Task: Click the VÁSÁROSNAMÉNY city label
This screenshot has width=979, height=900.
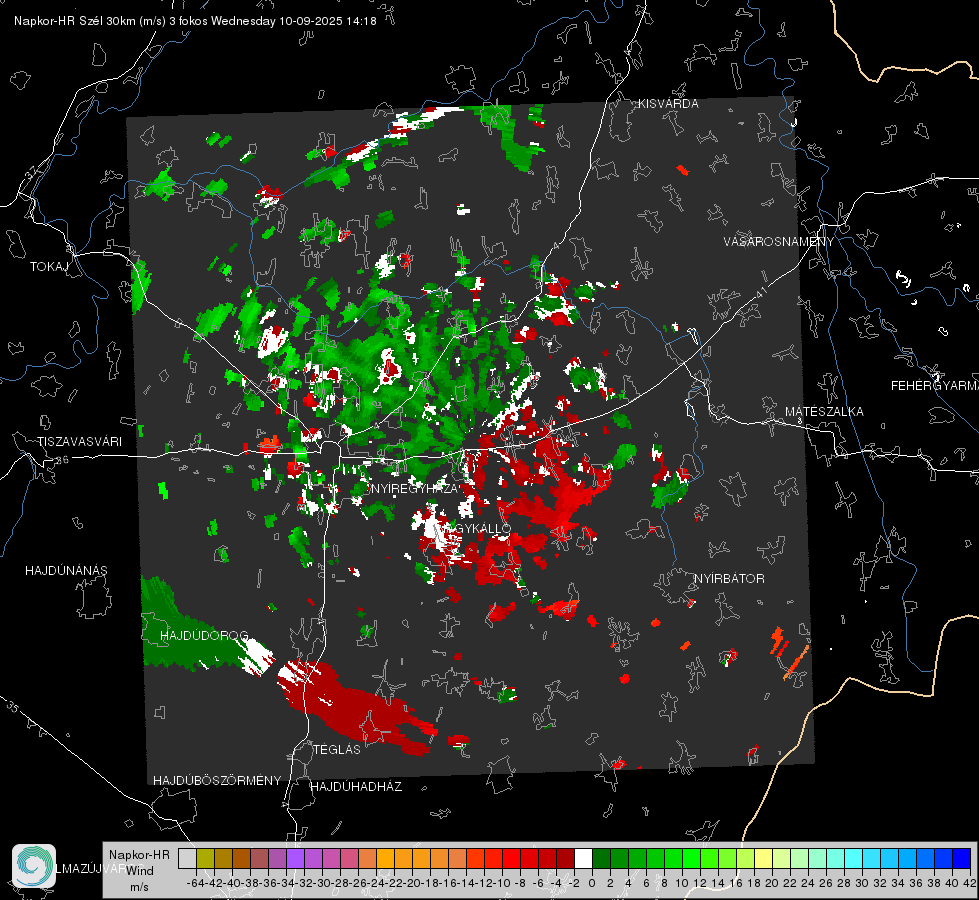Action: click(779, 242)
